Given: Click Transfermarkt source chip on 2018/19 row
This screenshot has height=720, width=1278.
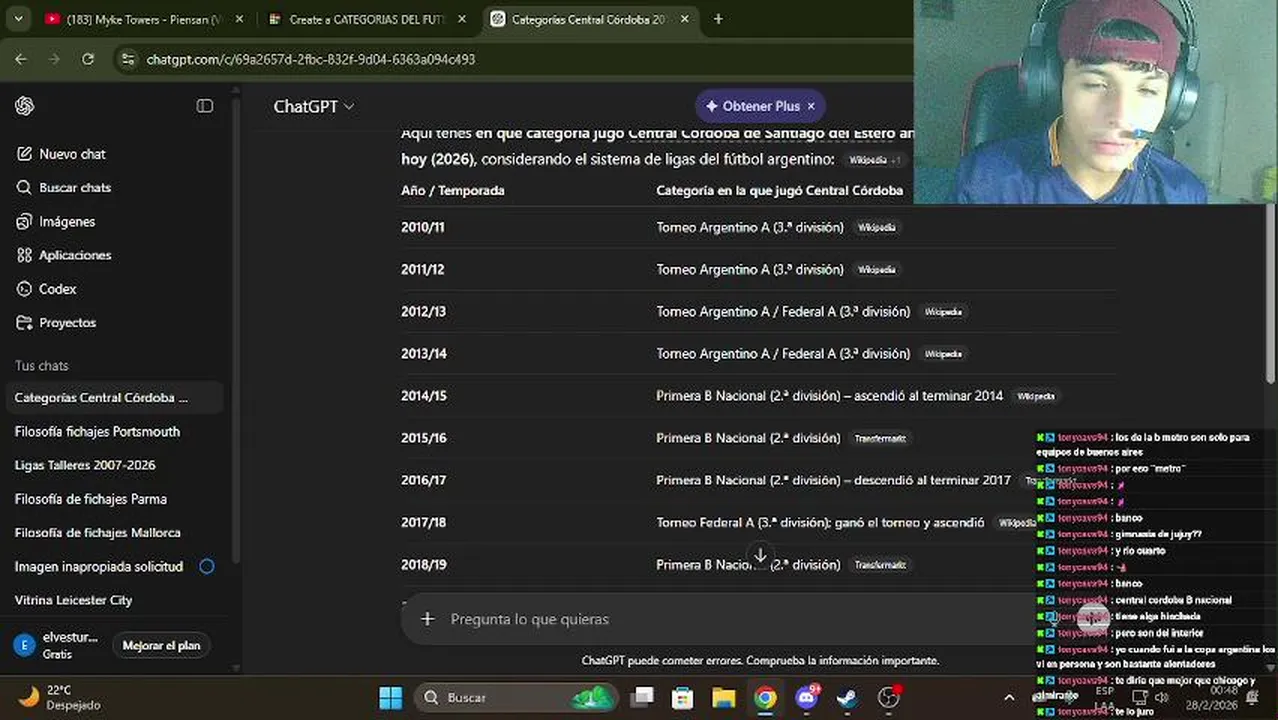Looking at the screenshot, I should [x=879, y=565].
